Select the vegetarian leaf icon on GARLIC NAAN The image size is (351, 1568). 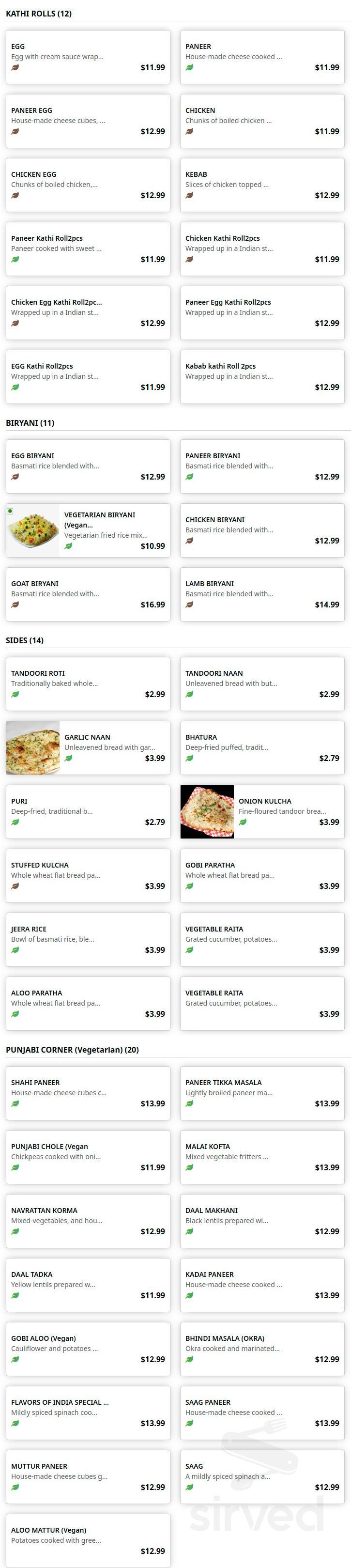coord(69,759)
